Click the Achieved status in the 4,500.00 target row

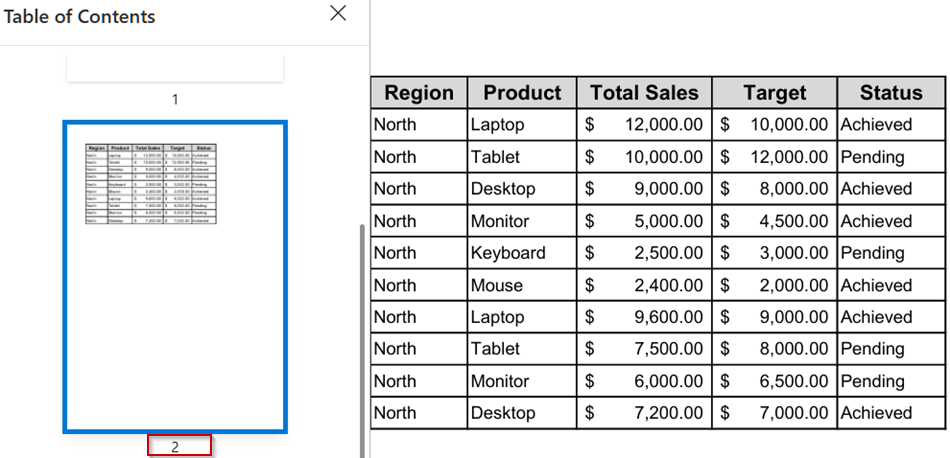(x=891, y=221)
